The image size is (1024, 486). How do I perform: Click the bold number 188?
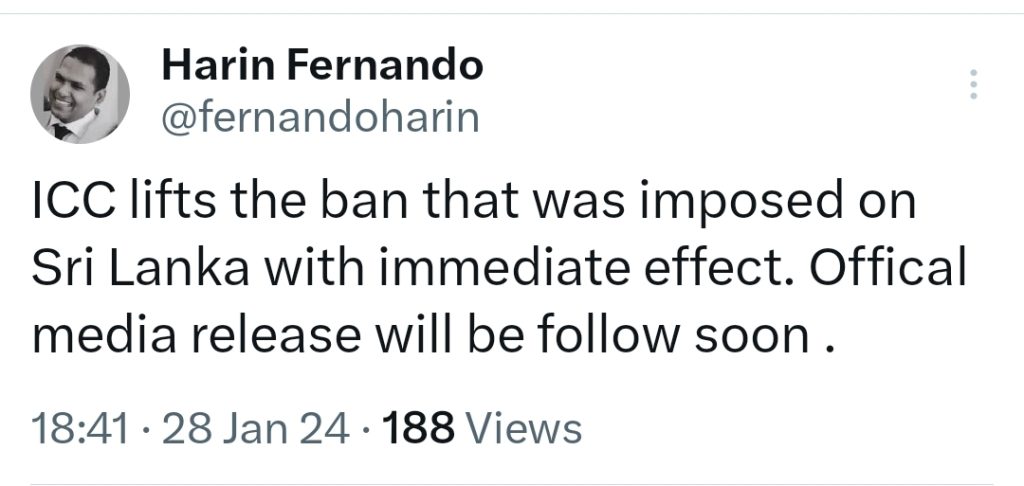click(420, 428)
